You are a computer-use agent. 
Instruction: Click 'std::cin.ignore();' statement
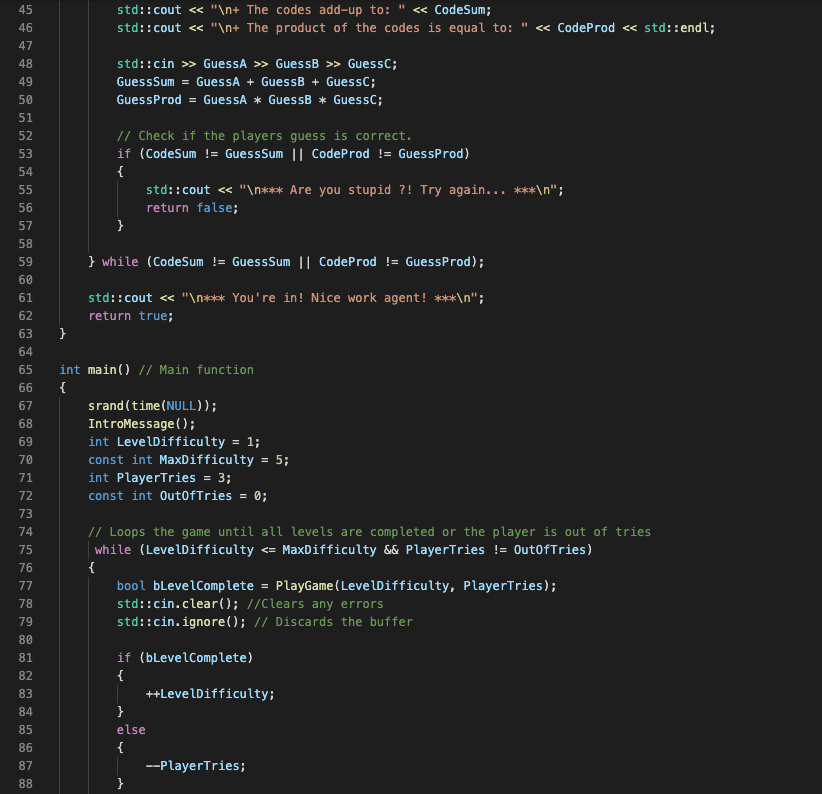point(181,622)
